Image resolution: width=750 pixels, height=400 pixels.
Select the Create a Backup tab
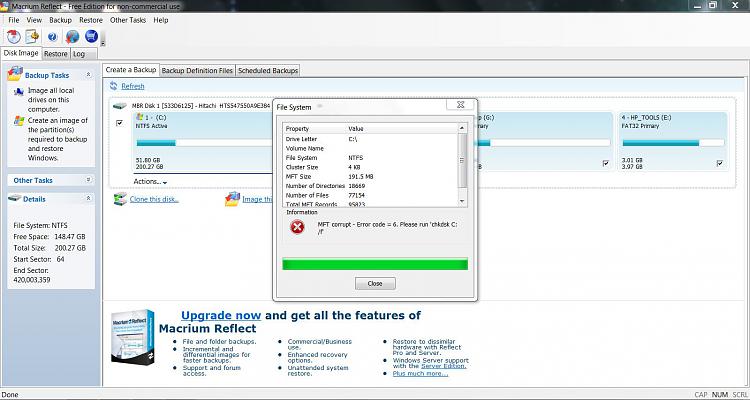pos(131,70)
